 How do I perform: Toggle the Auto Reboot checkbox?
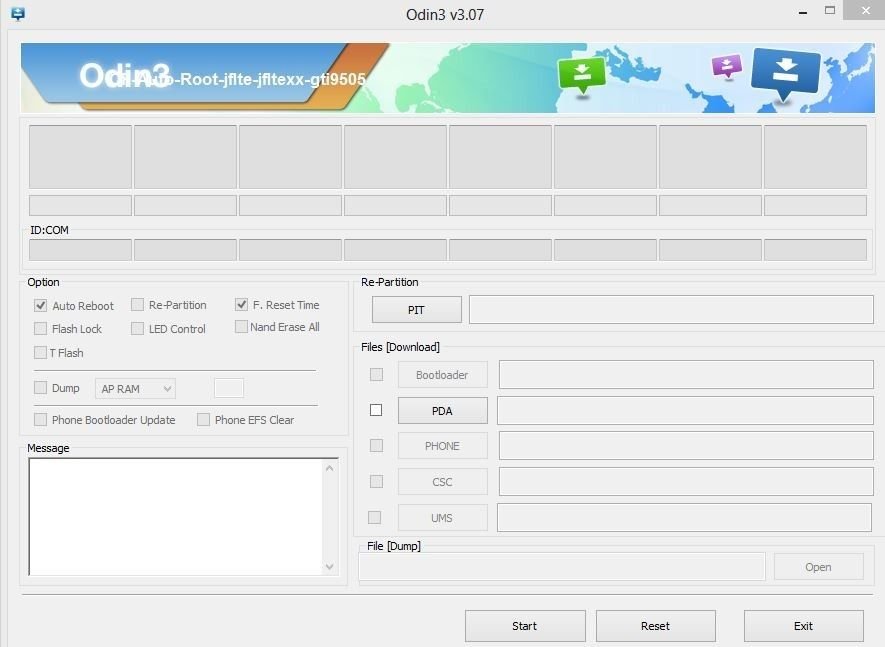coord(40,305)
